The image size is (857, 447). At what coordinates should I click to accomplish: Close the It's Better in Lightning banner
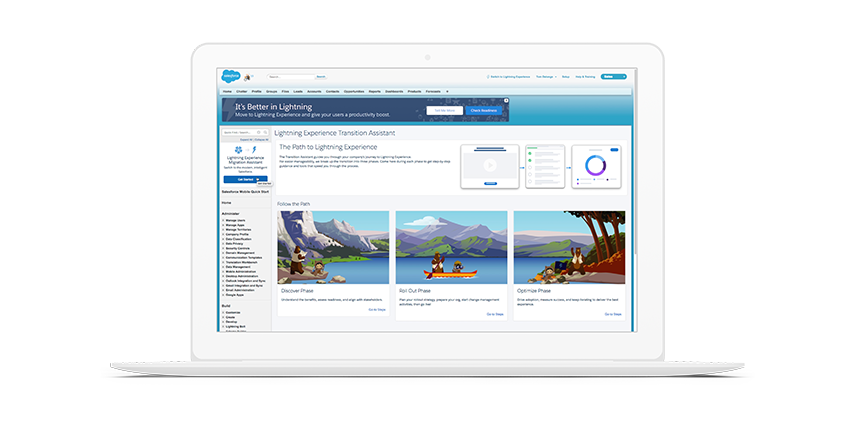[506, 101]
